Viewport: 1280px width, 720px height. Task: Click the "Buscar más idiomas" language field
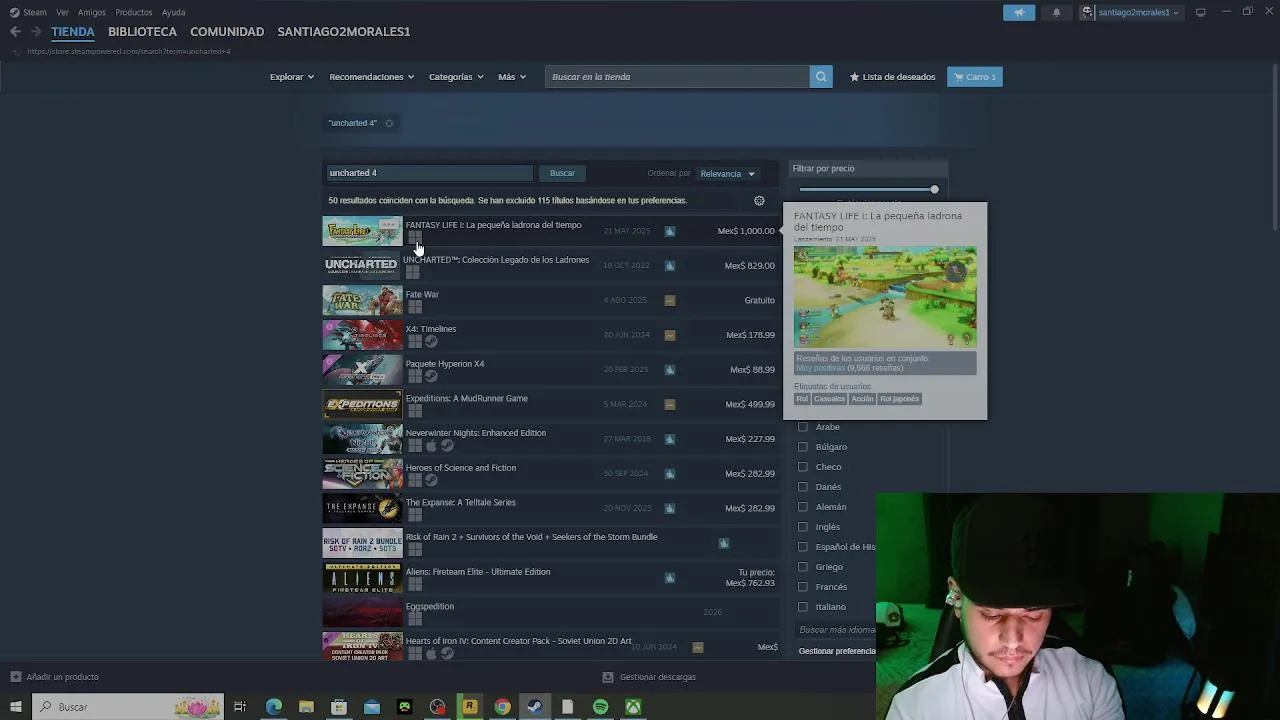(836, 630)
